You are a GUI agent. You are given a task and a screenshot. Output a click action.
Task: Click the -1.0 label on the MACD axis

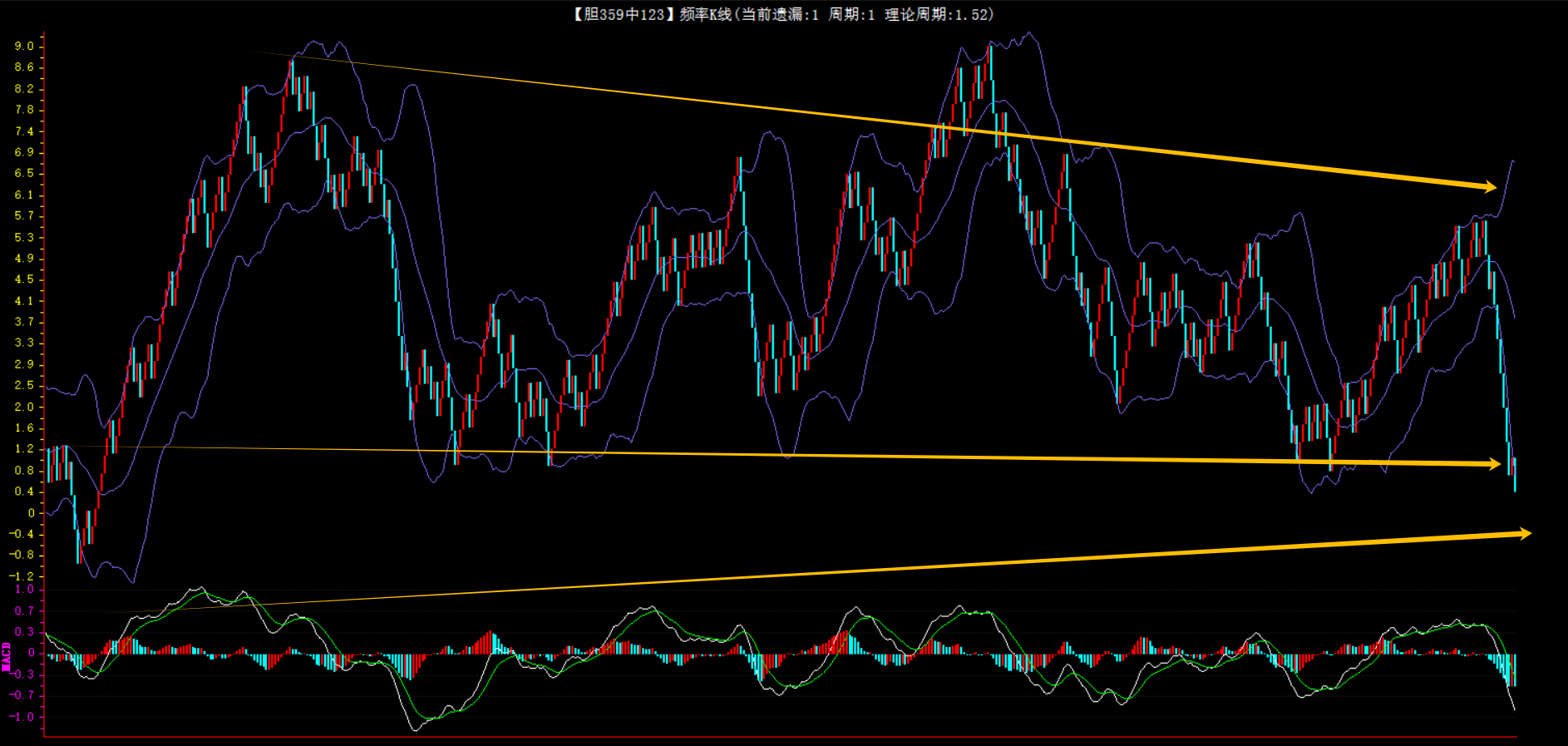pos(22,717)
